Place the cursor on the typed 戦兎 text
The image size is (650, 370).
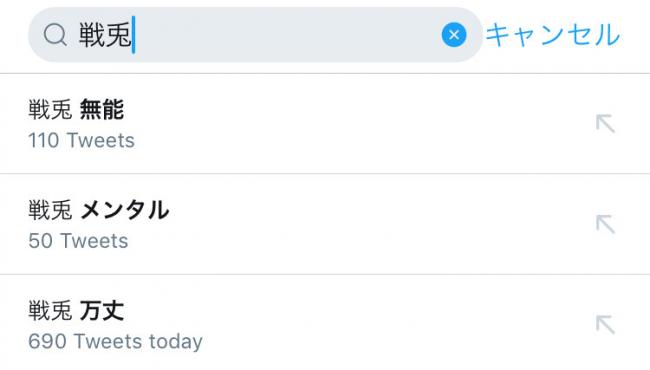pos(105,35)
